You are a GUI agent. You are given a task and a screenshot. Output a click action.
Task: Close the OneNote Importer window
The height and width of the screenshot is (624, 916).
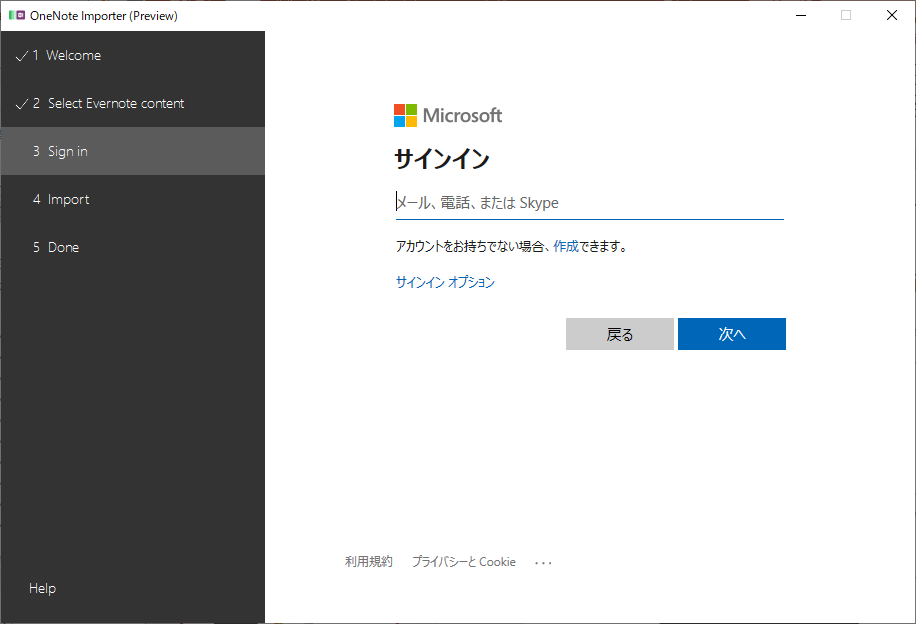(891, 15)
